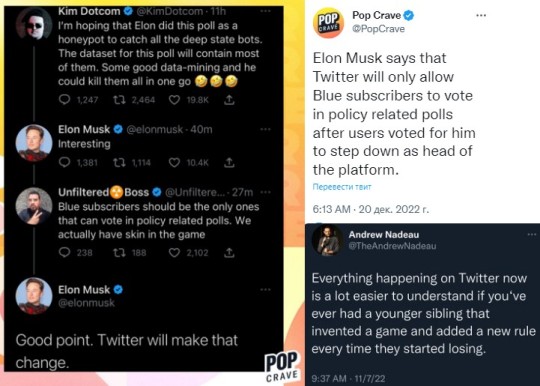Reply to Unfiltered Boss tweet

point(64,253)
